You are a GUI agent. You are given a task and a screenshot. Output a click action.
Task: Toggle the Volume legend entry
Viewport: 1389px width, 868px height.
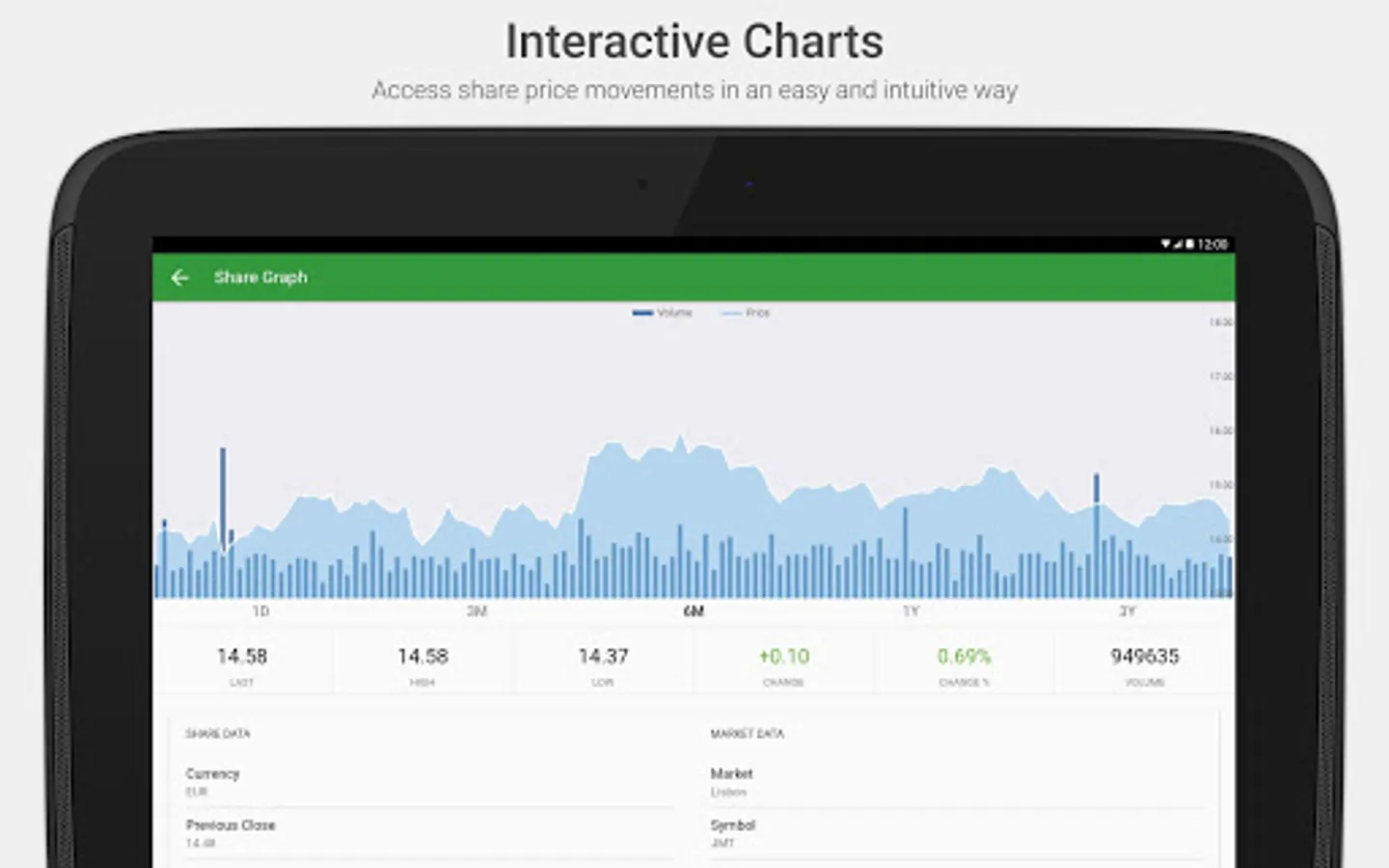(663, 312)
